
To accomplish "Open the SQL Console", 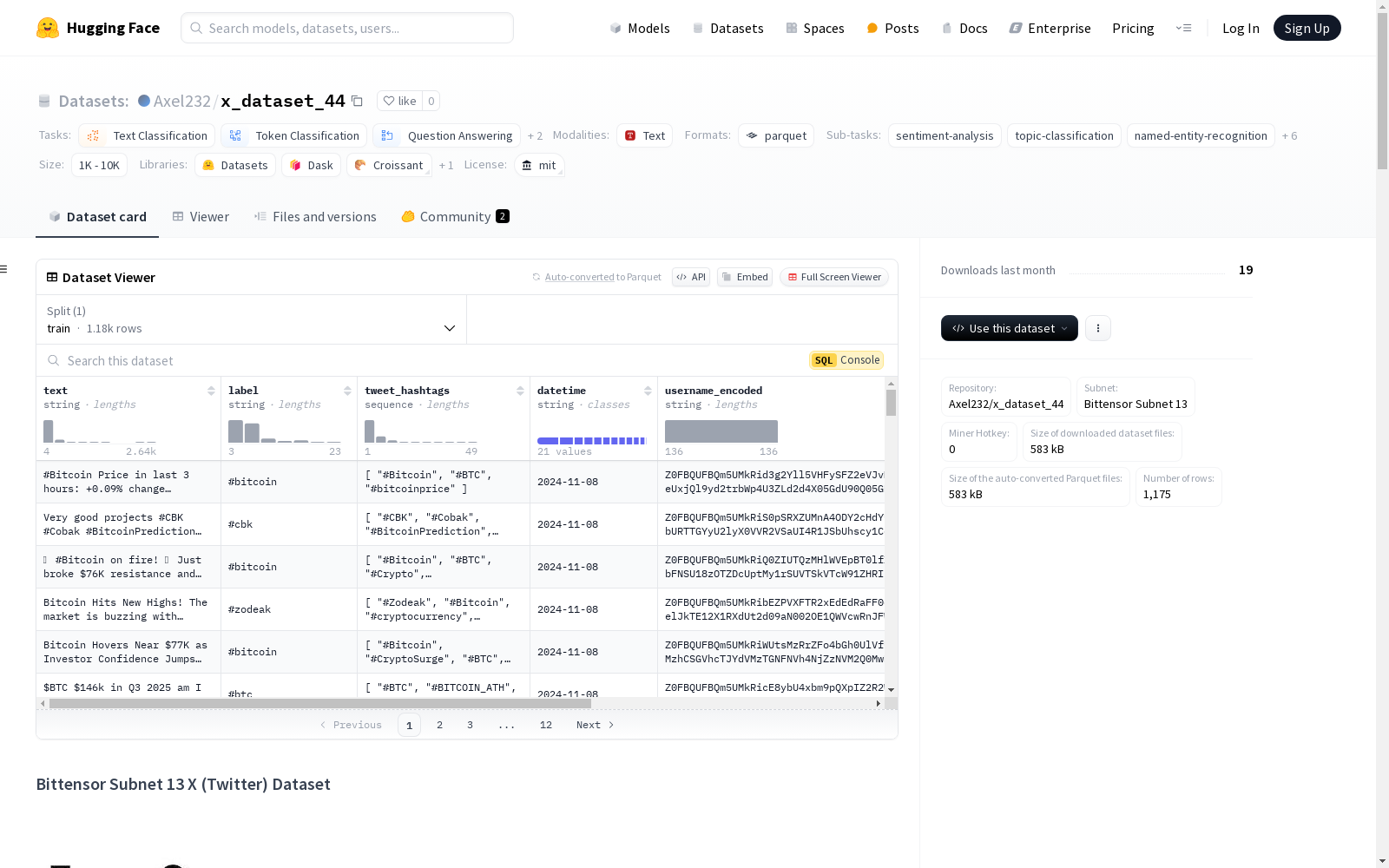I will 846,360.
